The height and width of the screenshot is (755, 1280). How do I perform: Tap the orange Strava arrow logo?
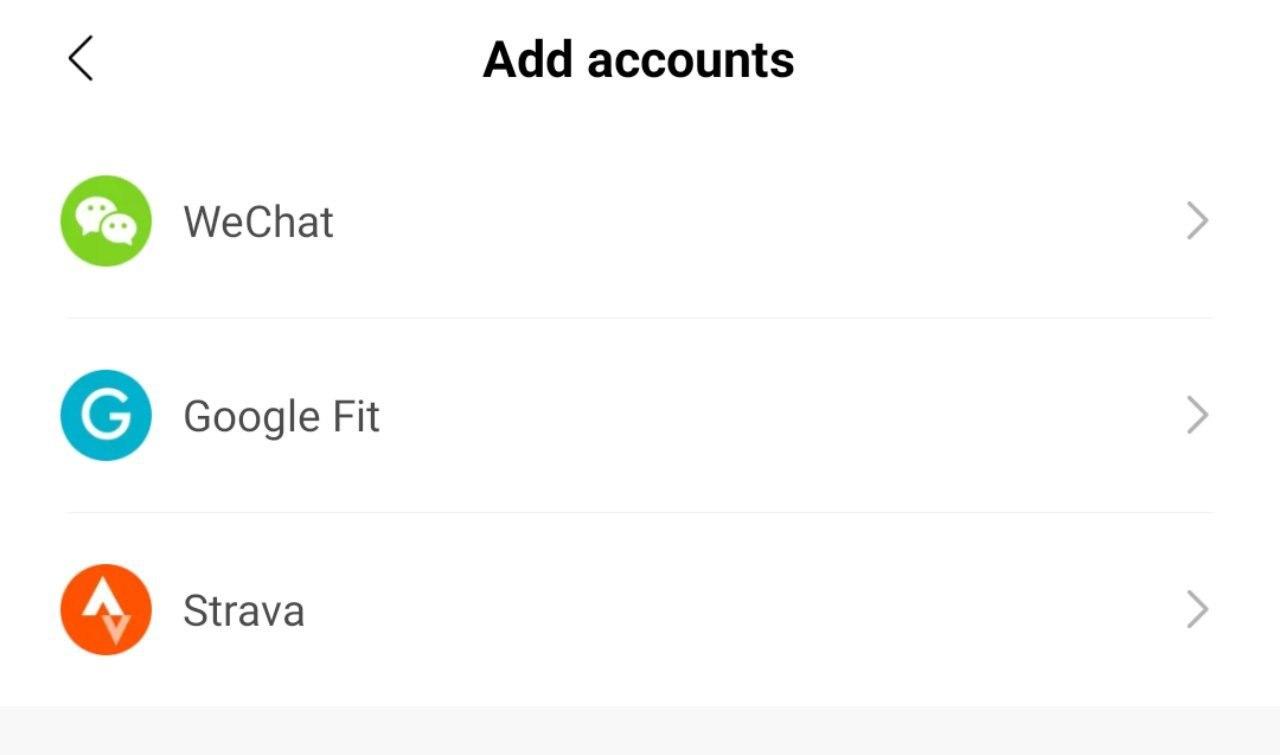[x=106, y=609]
